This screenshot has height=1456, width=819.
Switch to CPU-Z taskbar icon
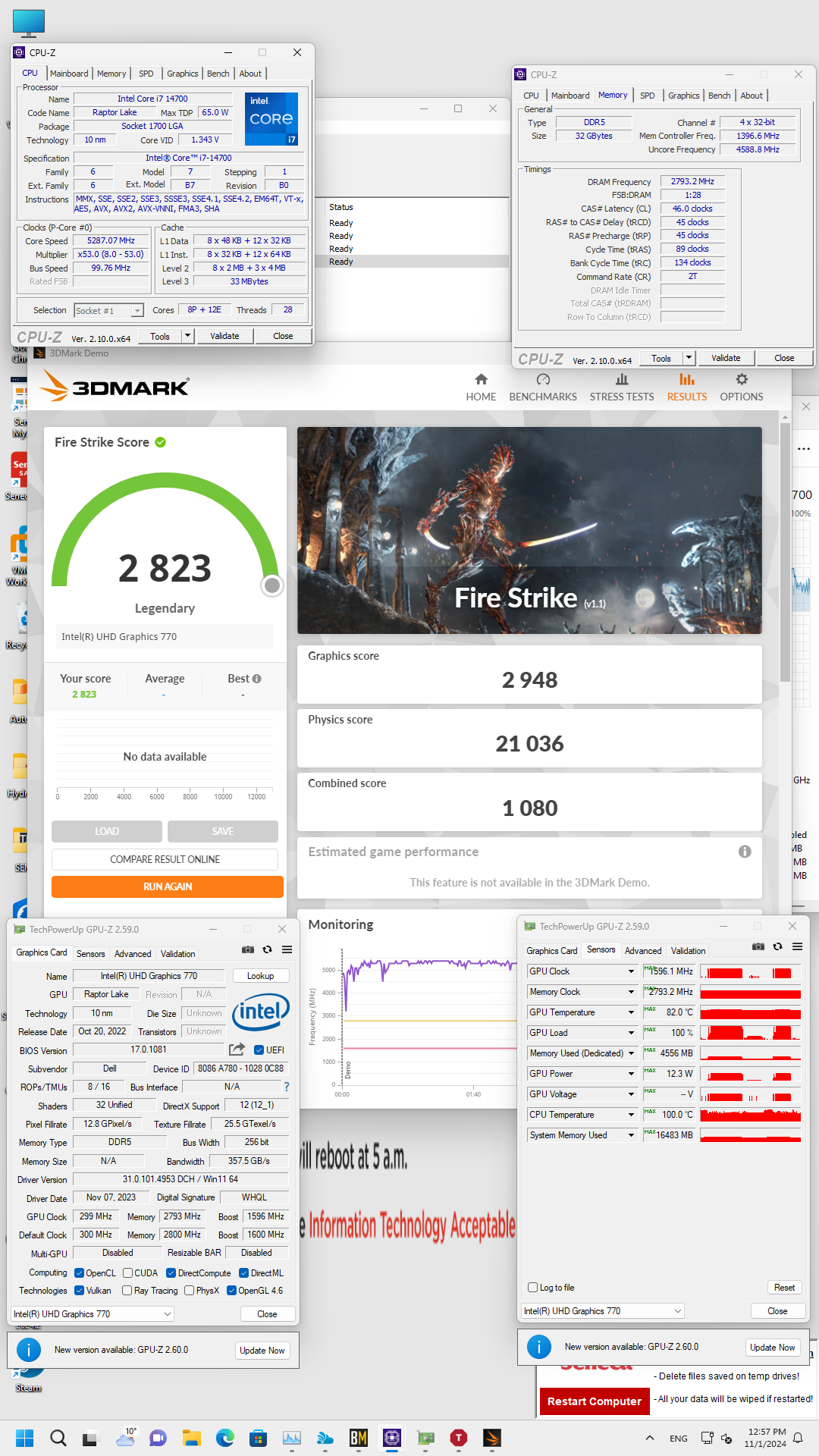point(392,1438)
